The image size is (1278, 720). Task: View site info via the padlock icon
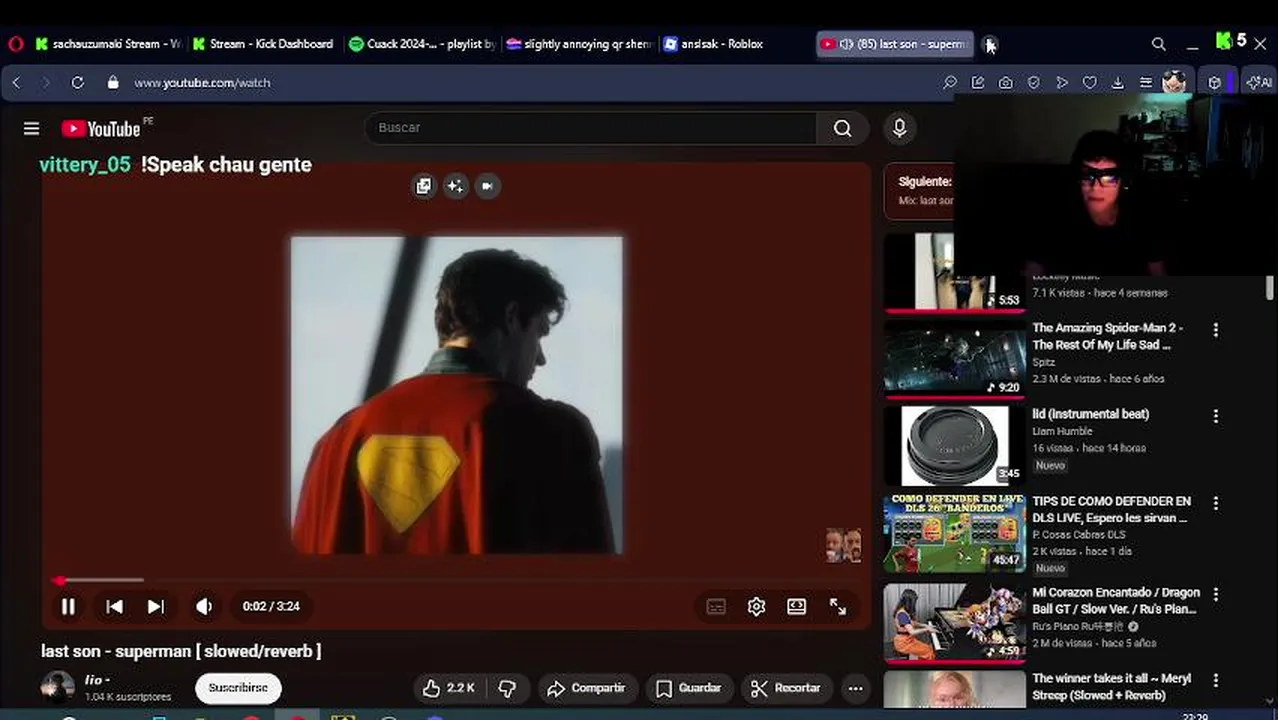[x=113, y=83]
